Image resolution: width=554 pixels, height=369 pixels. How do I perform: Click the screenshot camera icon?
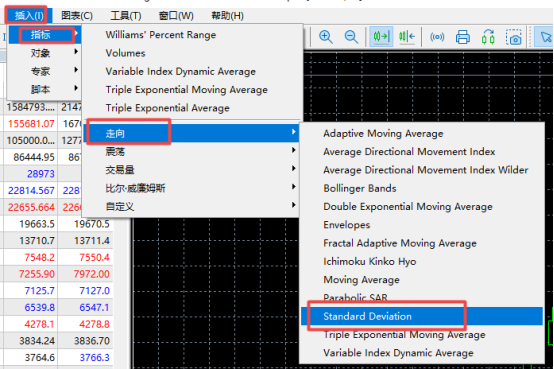514,37
